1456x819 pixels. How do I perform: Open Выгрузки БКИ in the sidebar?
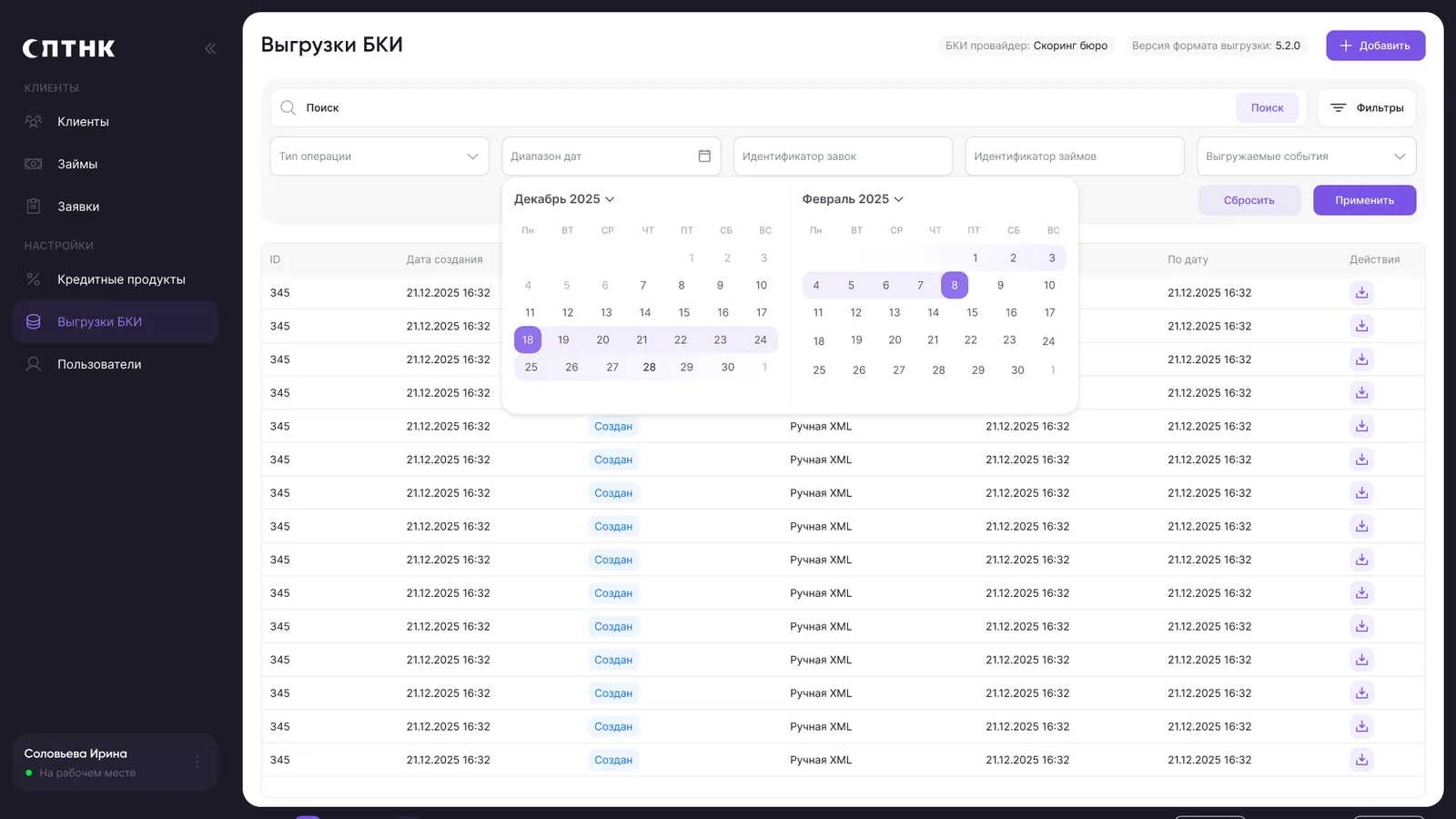point(116,321)
